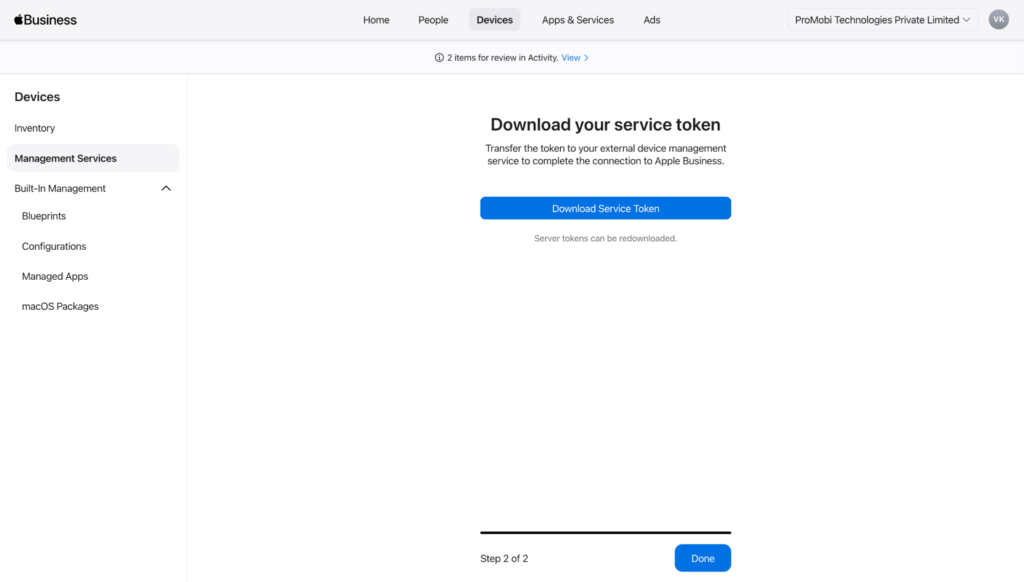
Task: Open Configurations in the sidebar
Action: 54,246
